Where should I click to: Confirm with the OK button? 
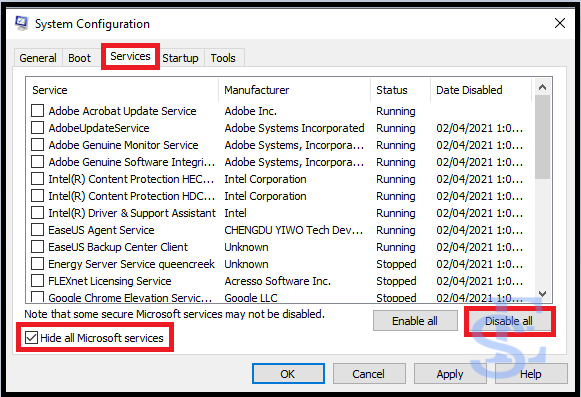(x=288, y=374)
